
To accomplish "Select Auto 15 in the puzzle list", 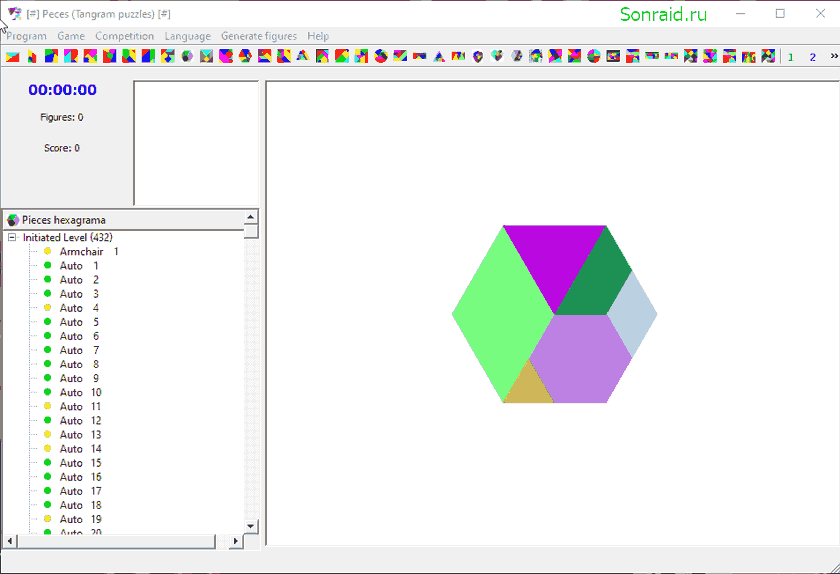I will click(80, 463).
